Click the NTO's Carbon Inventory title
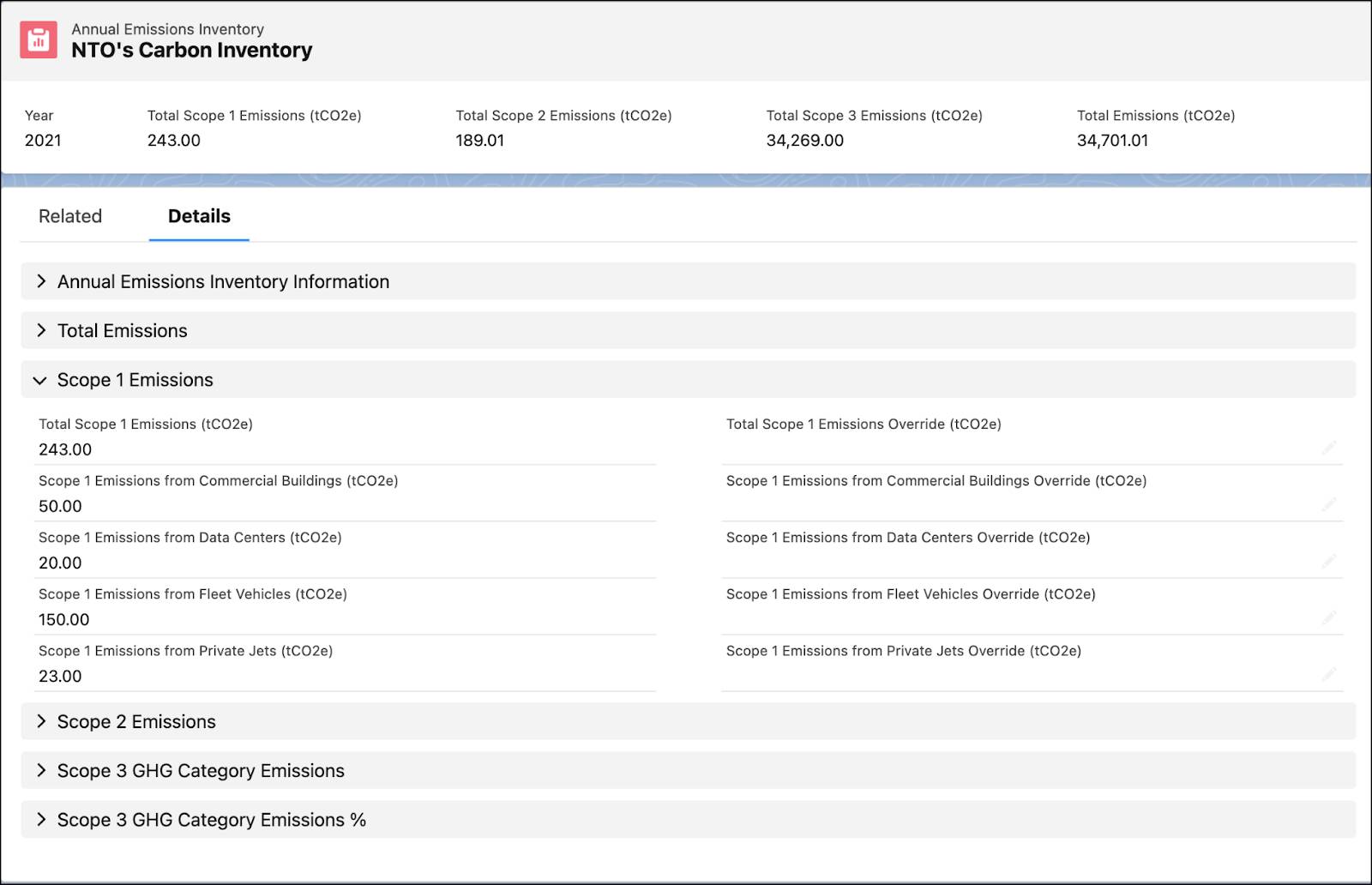Viewport: 1372px width, 885px height. (192, 51)
